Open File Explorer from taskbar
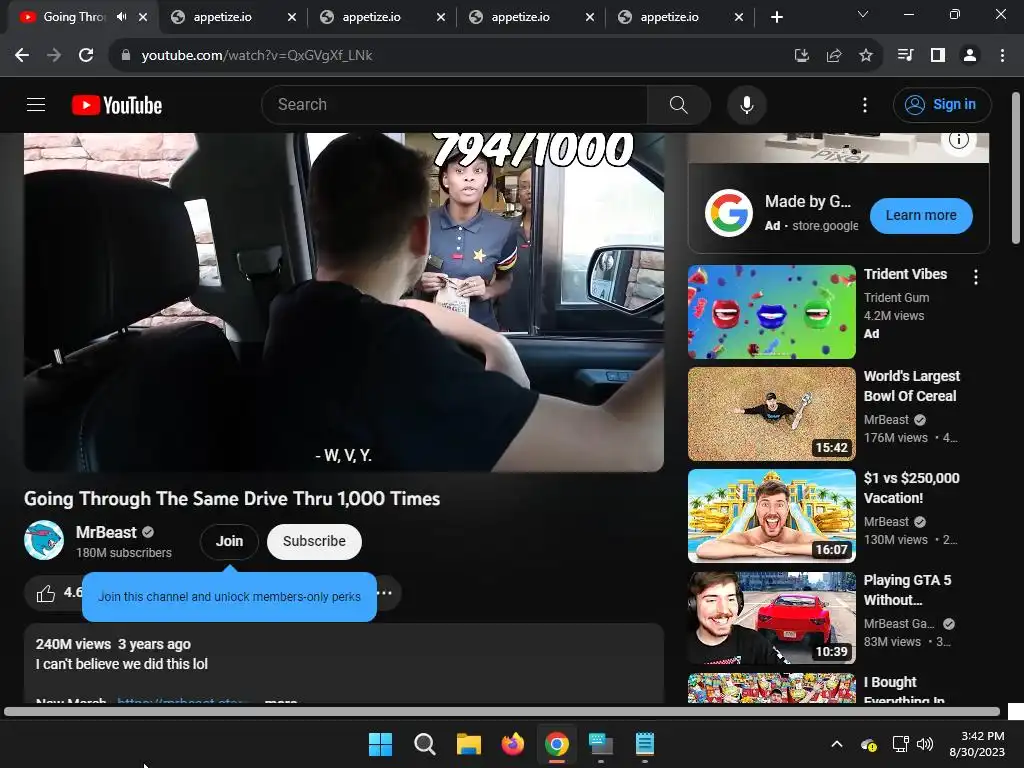 click(469, 744)
